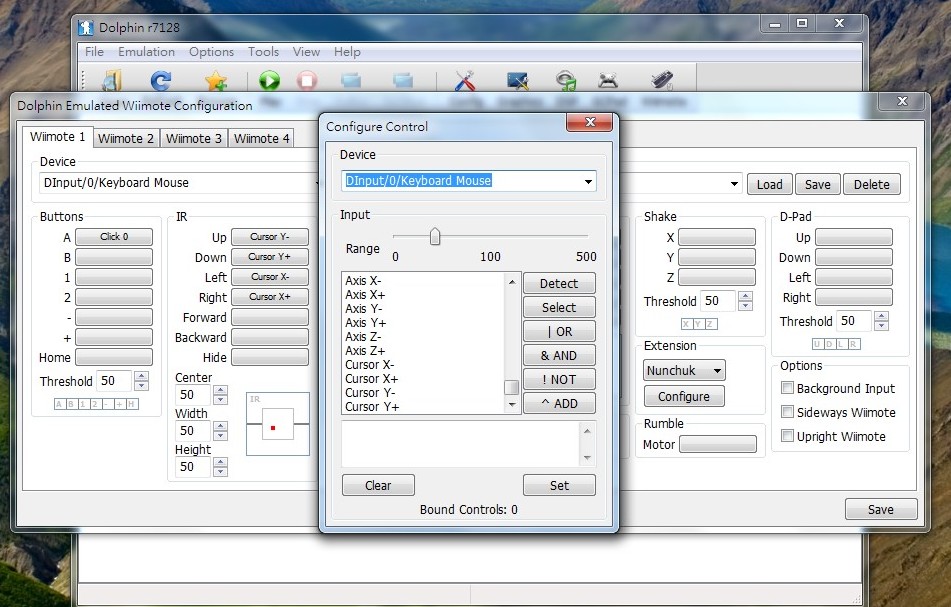Click the Set button
The image size is (951, 607).
559,485
